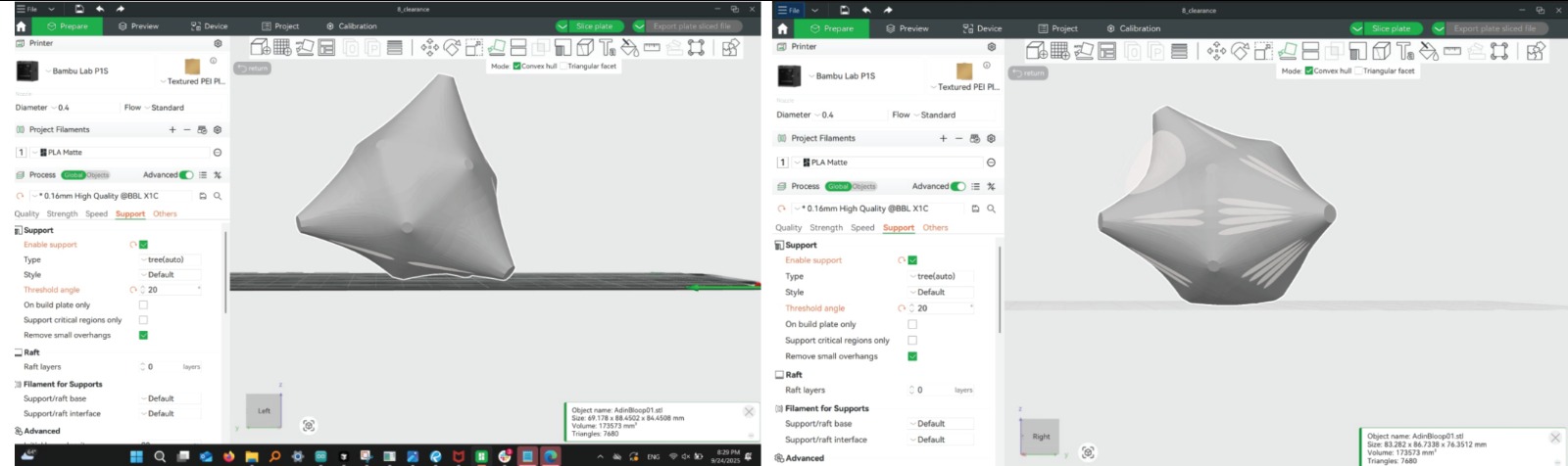Click Arrange all objects icon, left window
The width and height of the screenshot is (1568, 466).
coord(326,47)
